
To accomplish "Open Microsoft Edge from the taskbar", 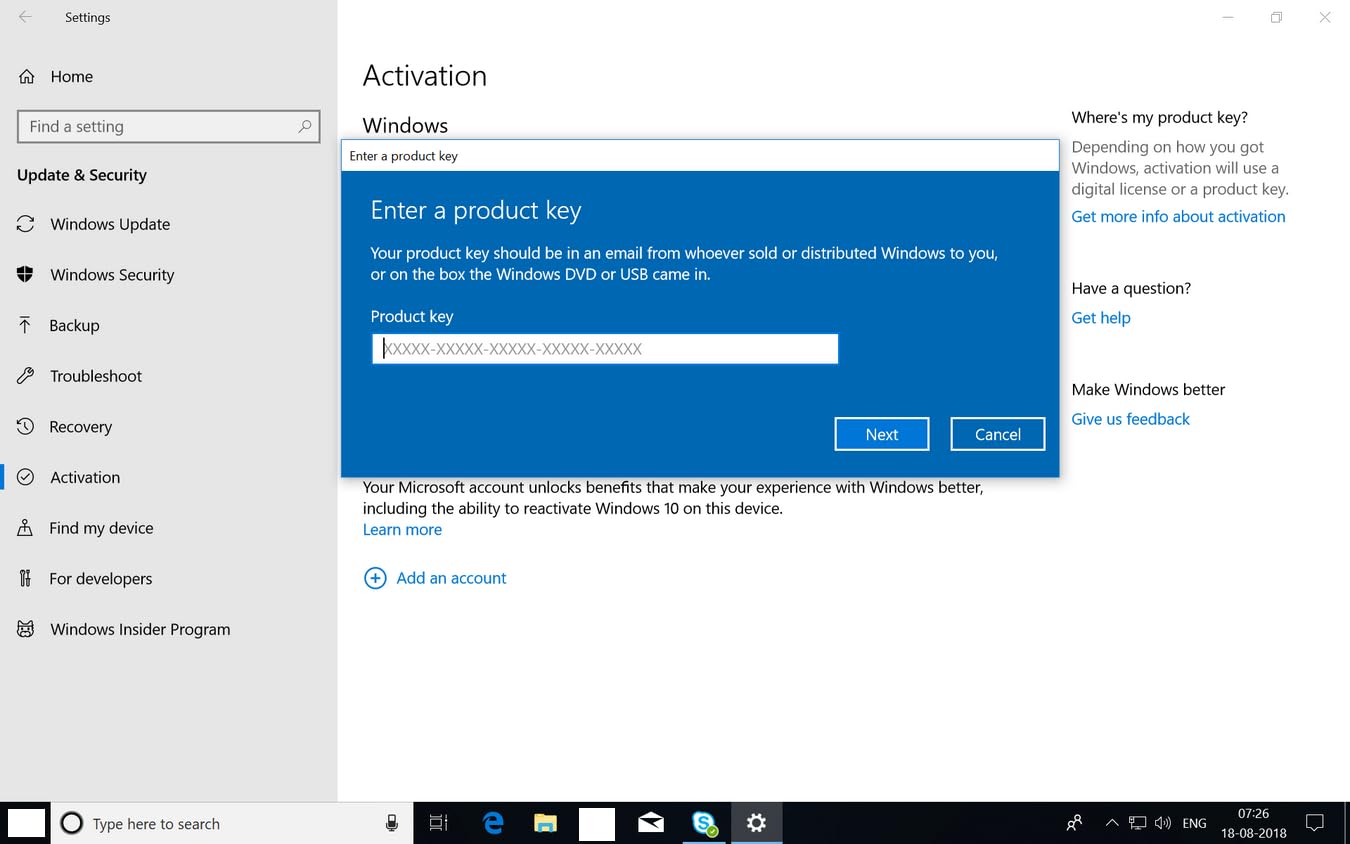I will coord(493,823).
